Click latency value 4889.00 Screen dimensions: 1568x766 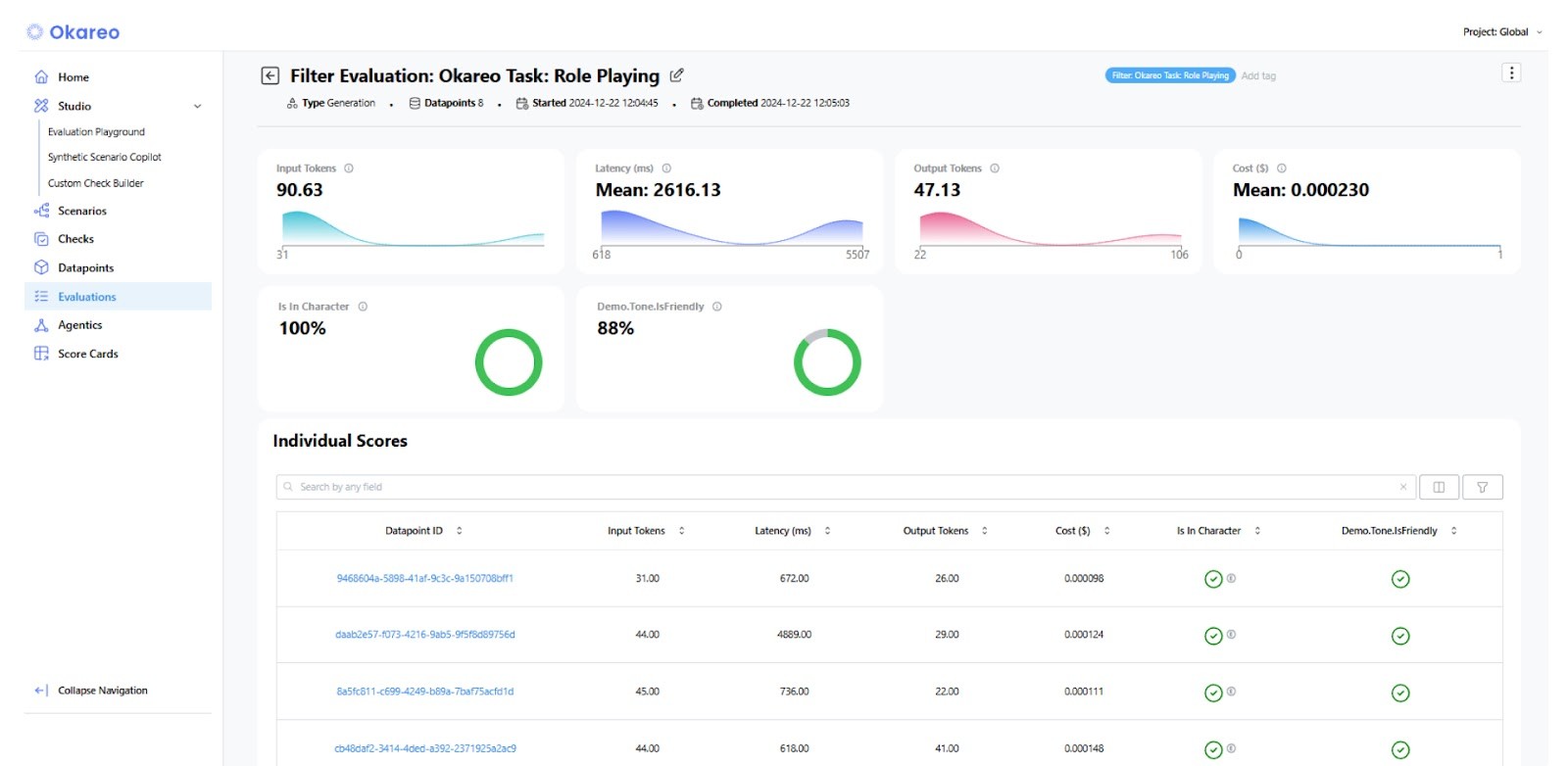point(794,635)
